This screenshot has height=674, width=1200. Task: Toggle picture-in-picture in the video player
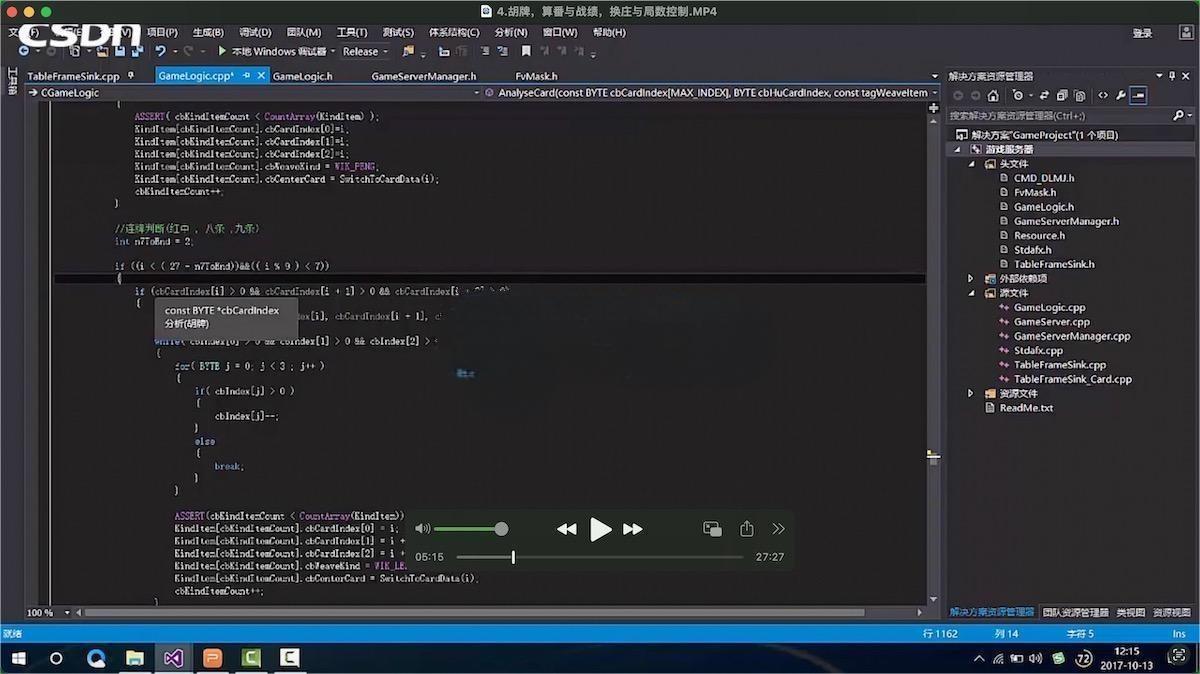point(713,529)
